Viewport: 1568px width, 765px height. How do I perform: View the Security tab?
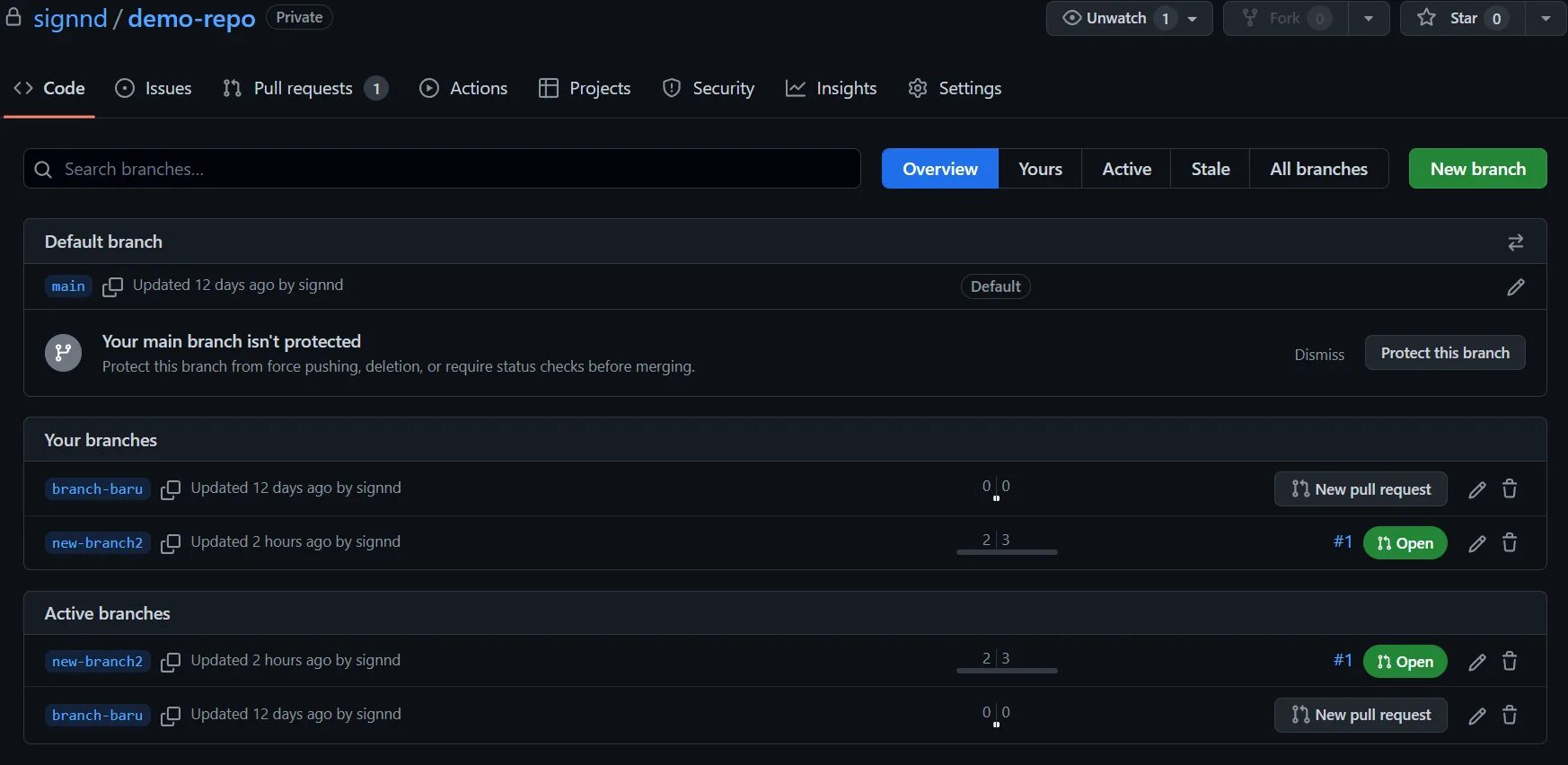tap(709, 88)
